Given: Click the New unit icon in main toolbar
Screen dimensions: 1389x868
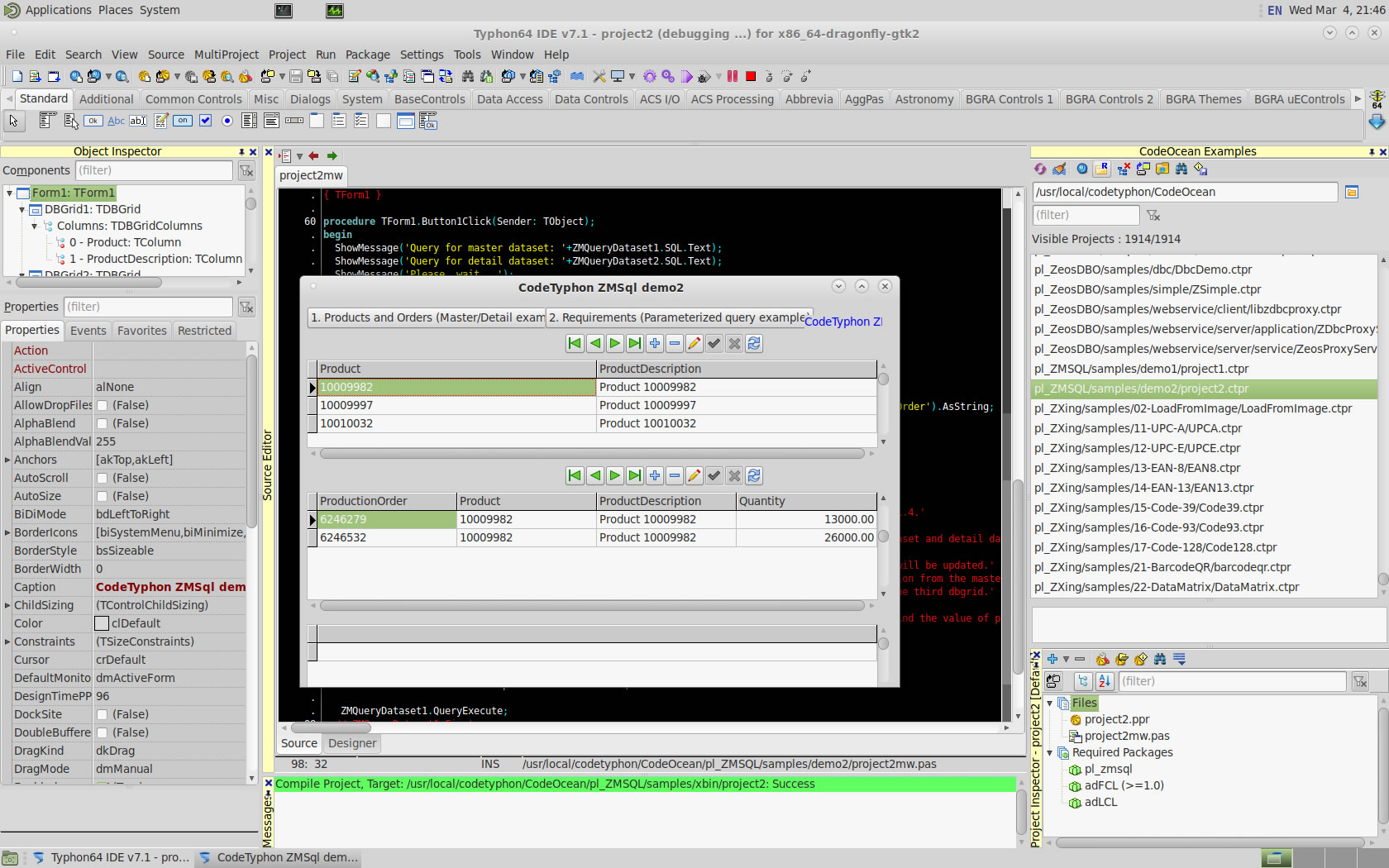Looking at the screenshot, I should [17, 76].
